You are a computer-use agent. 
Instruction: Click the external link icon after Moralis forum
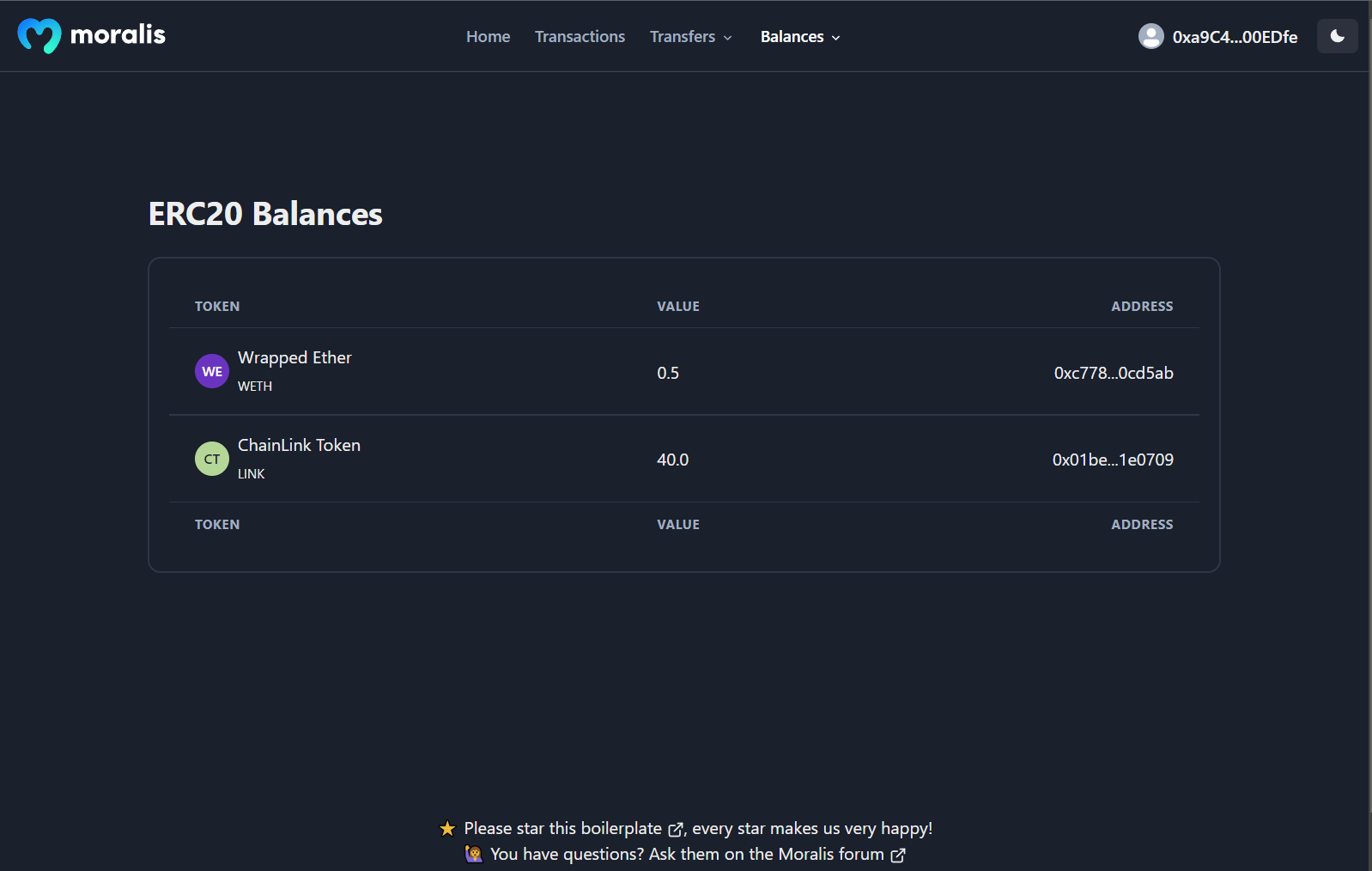coord(898,856)
